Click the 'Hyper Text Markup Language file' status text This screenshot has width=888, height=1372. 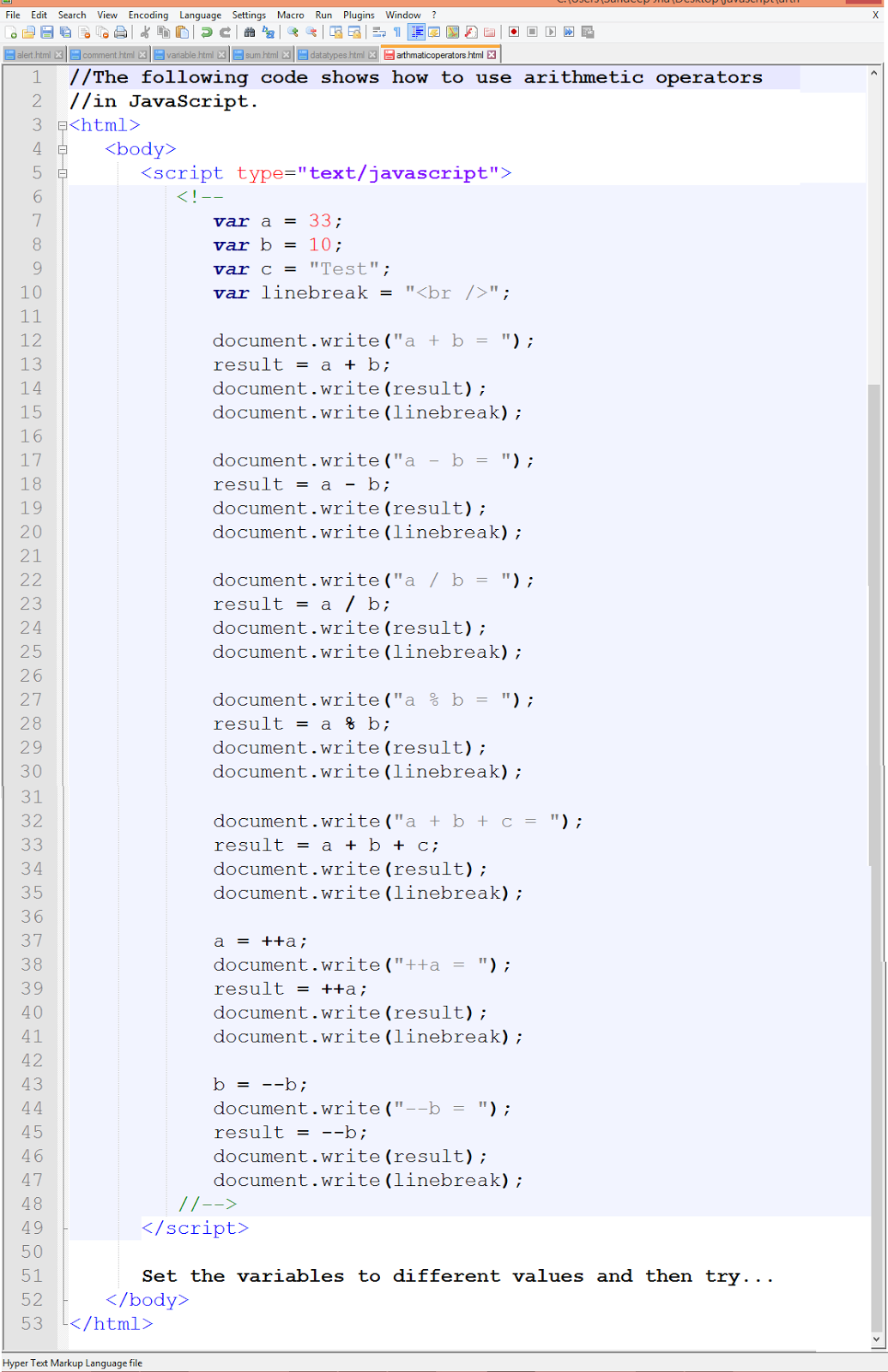(x=73, y=1363)
